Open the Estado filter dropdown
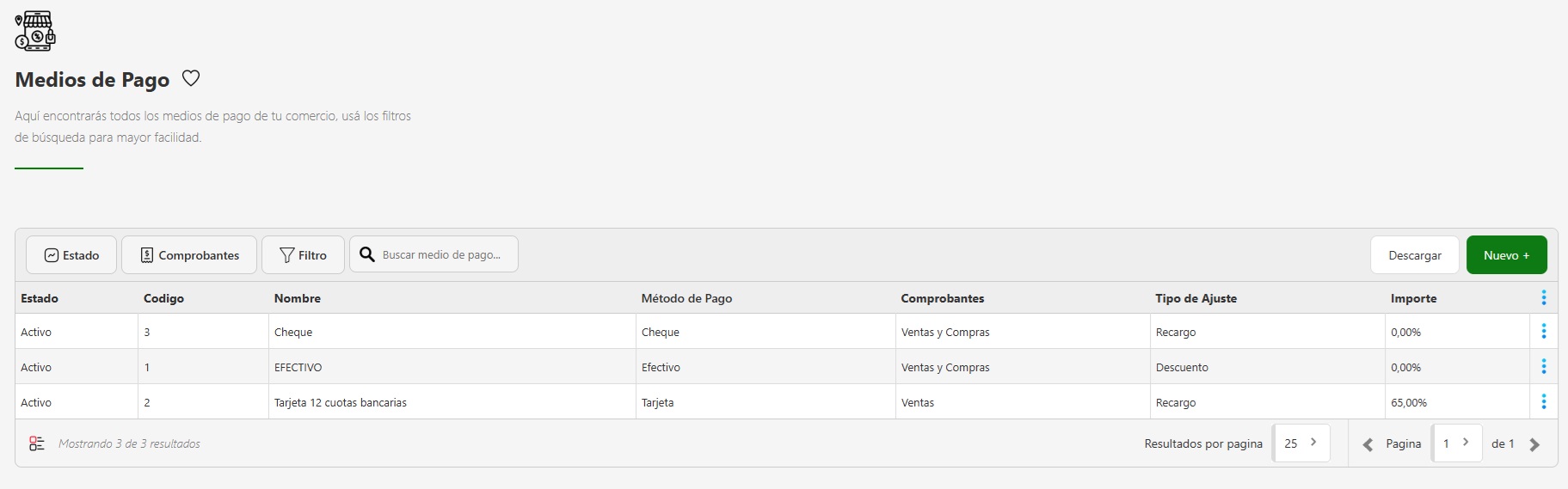The width and height of the screenshot is (1568, 489). (x=71, y=255)
